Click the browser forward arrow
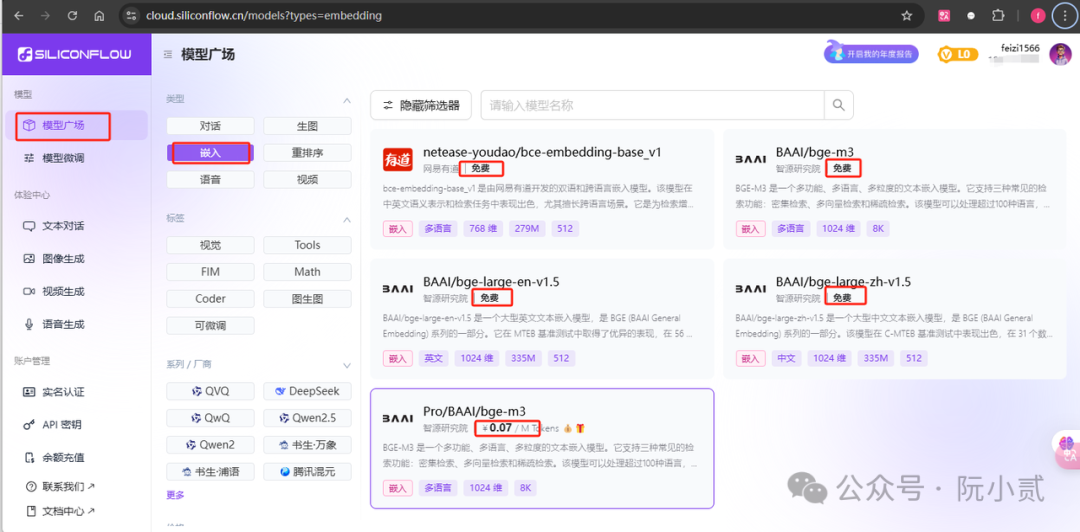Screen dimensions: 1080x532 point(45,15)
